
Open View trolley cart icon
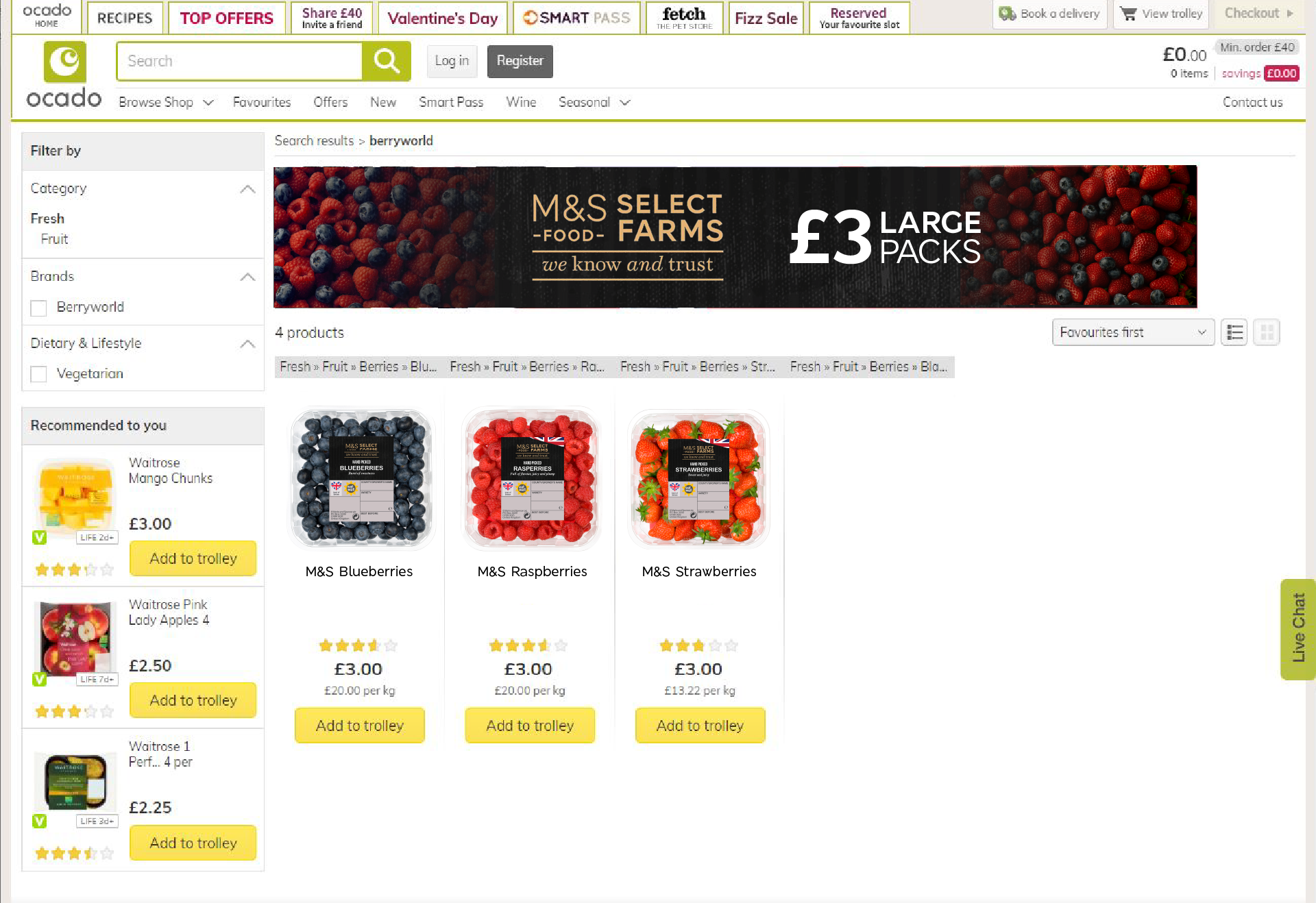coord(1128,14)
